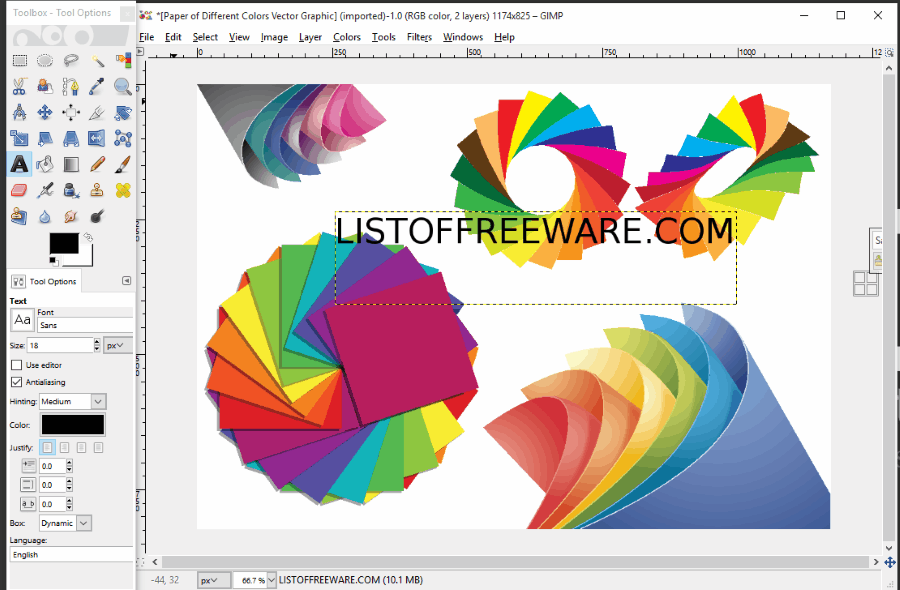Image resolution: width=900 pixels, height=590 pixels.
Task: Activate the Fuzzy Select magic wand
Action: tap(97, 60)
